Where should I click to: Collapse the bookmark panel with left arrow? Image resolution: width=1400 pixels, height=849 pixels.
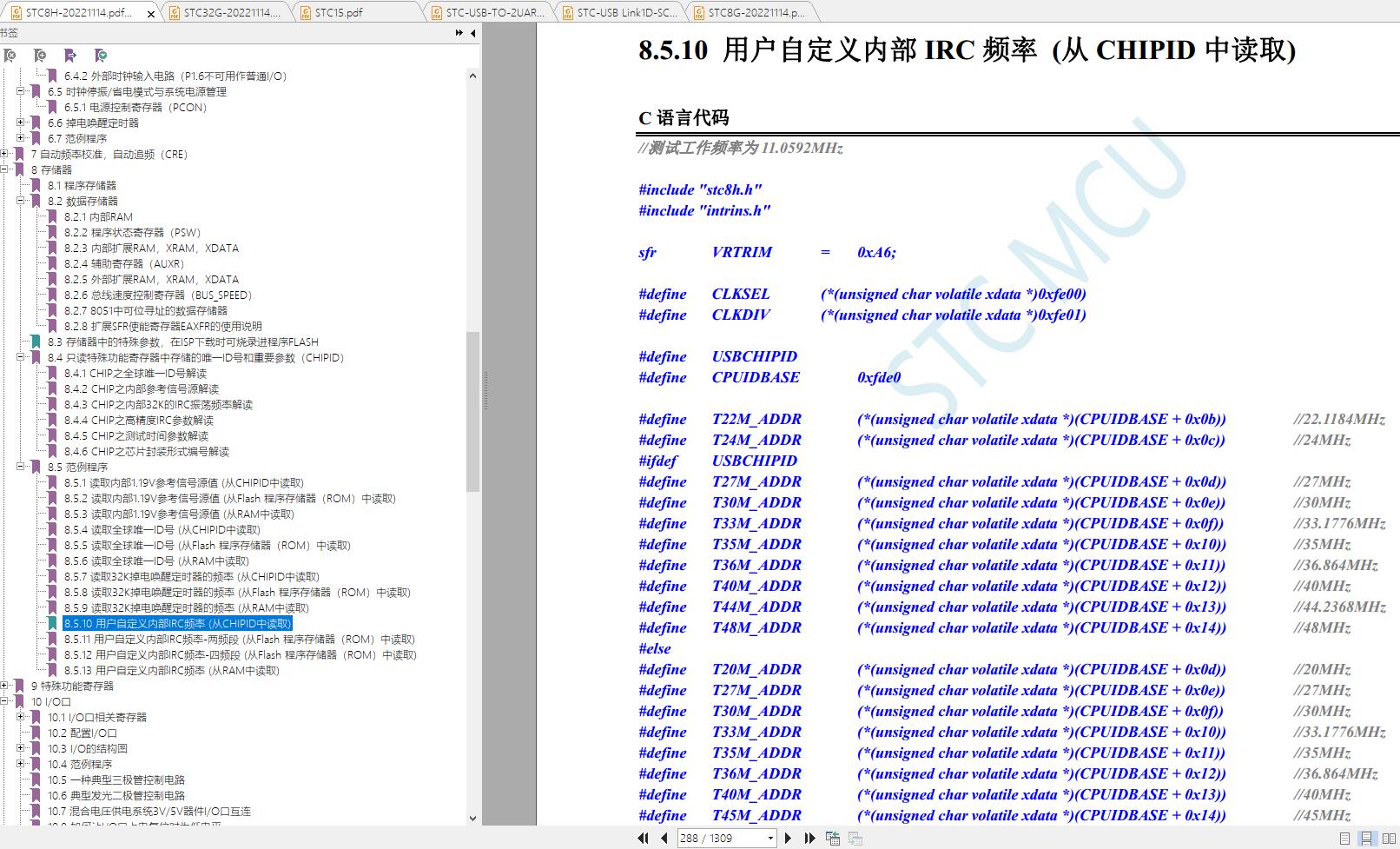473,33
